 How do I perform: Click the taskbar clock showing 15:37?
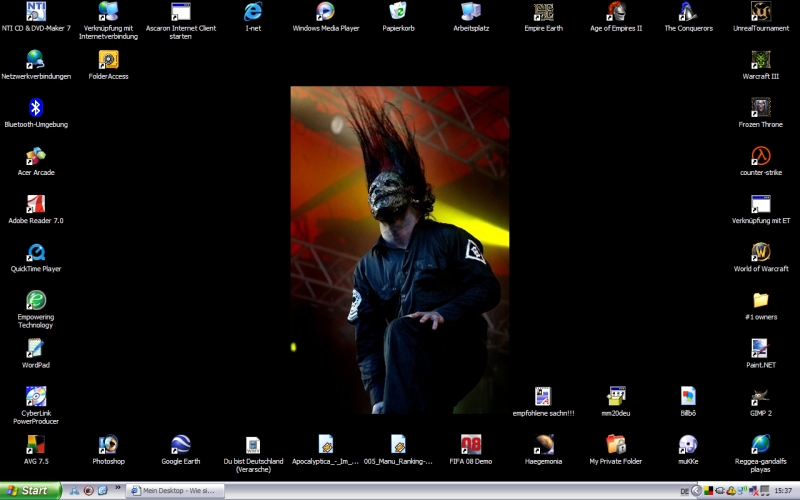[783, 491]
